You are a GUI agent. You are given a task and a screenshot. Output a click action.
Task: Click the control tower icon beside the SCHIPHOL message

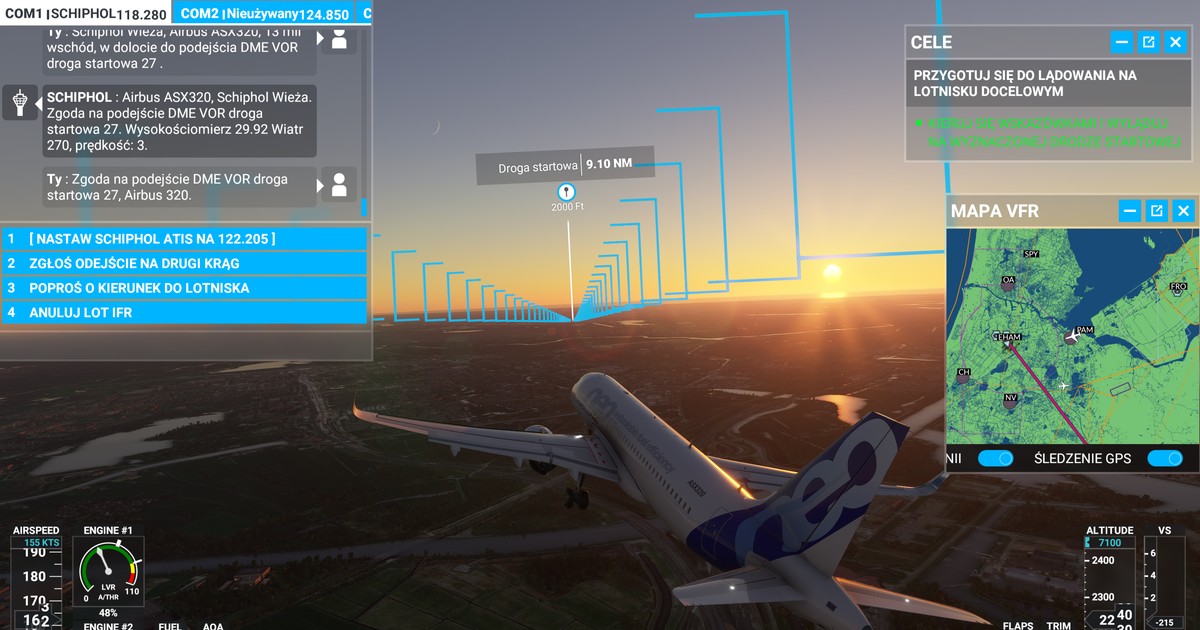pyautogui.click(x=20, y=103)
